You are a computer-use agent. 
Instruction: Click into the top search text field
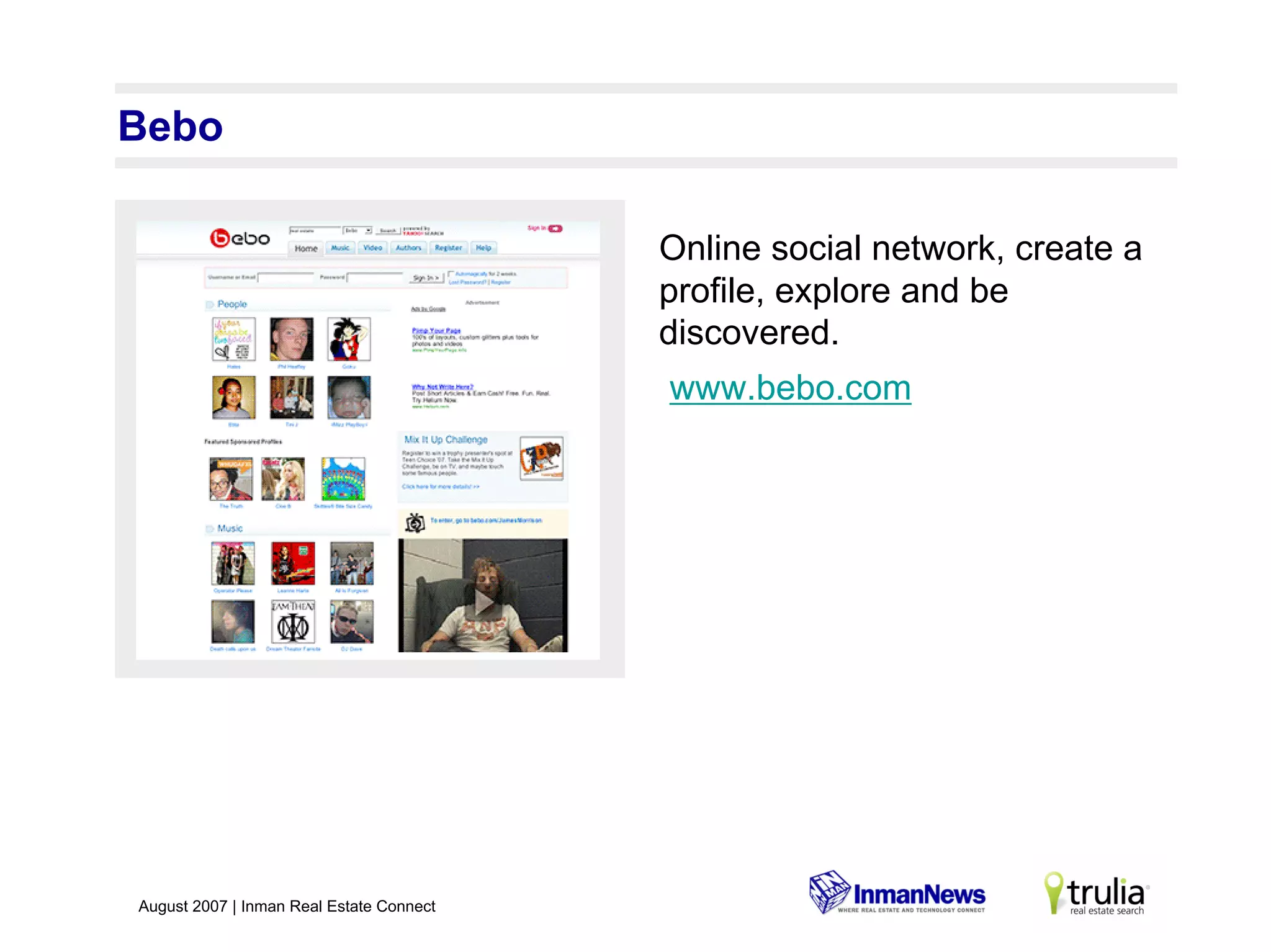click(315, 230)
